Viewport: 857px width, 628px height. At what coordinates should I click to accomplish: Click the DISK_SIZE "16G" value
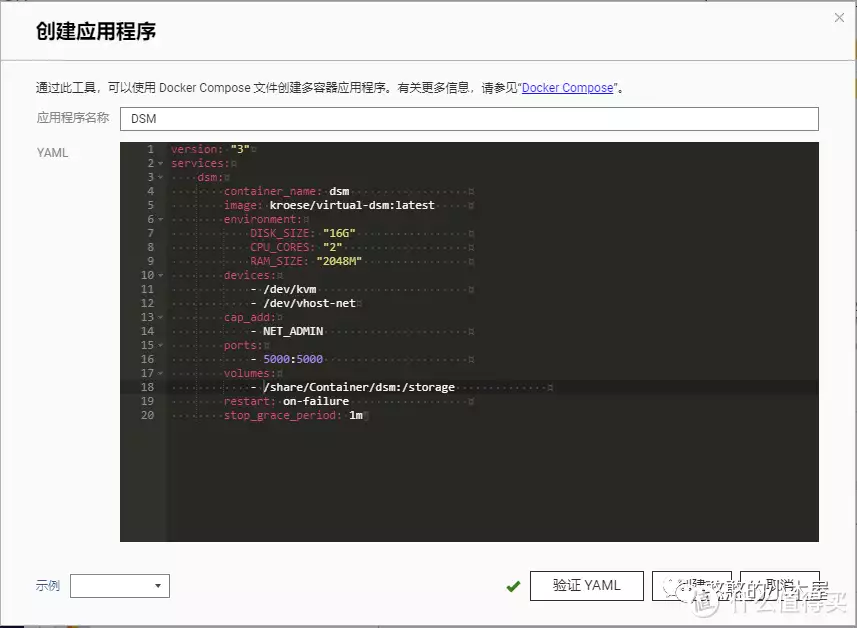click(x=339, y=233)
